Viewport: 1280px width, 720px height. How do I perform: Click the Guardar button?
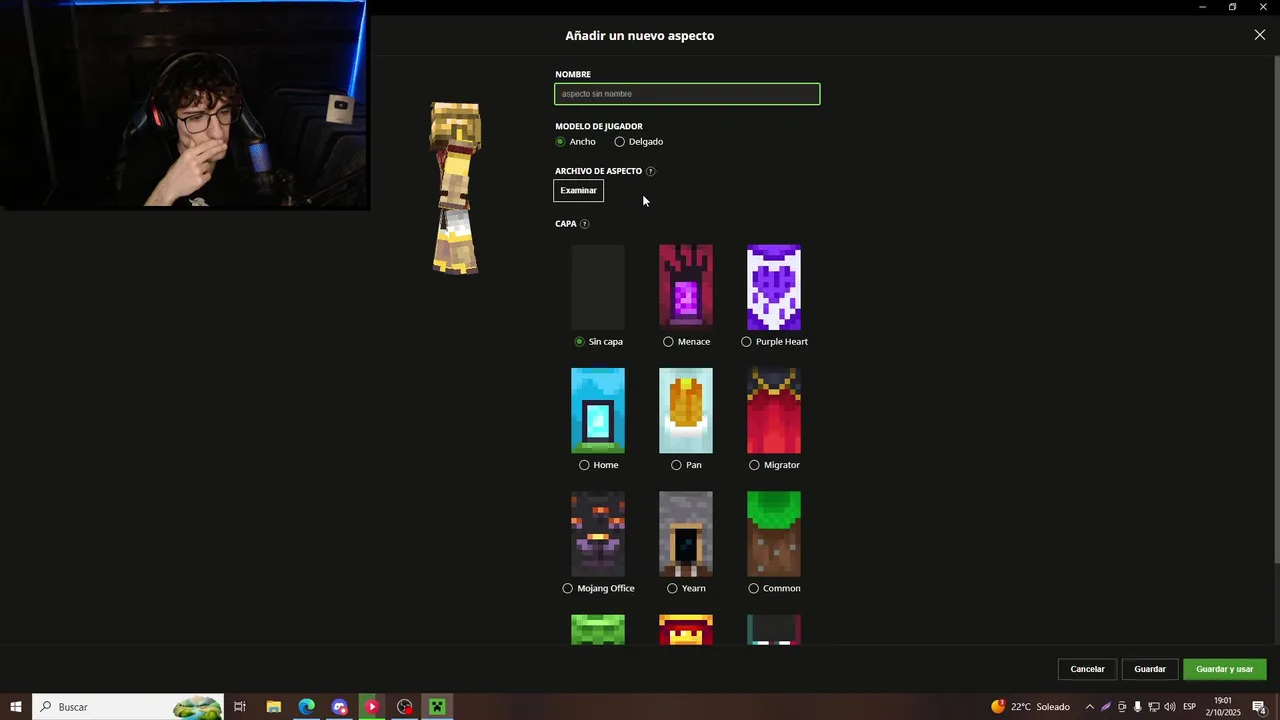click(x=1150, y=669)
